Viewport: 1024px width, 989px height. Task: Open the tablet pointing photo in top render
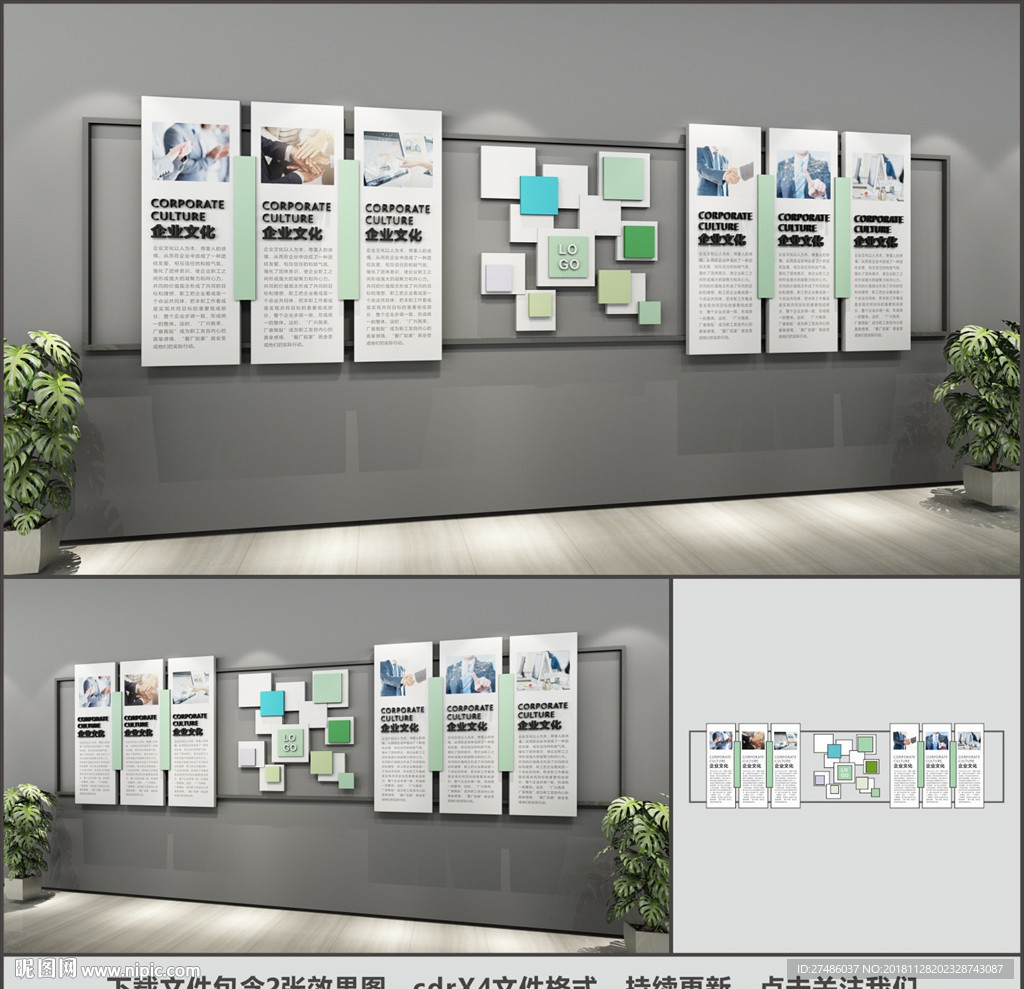(398, 159)
